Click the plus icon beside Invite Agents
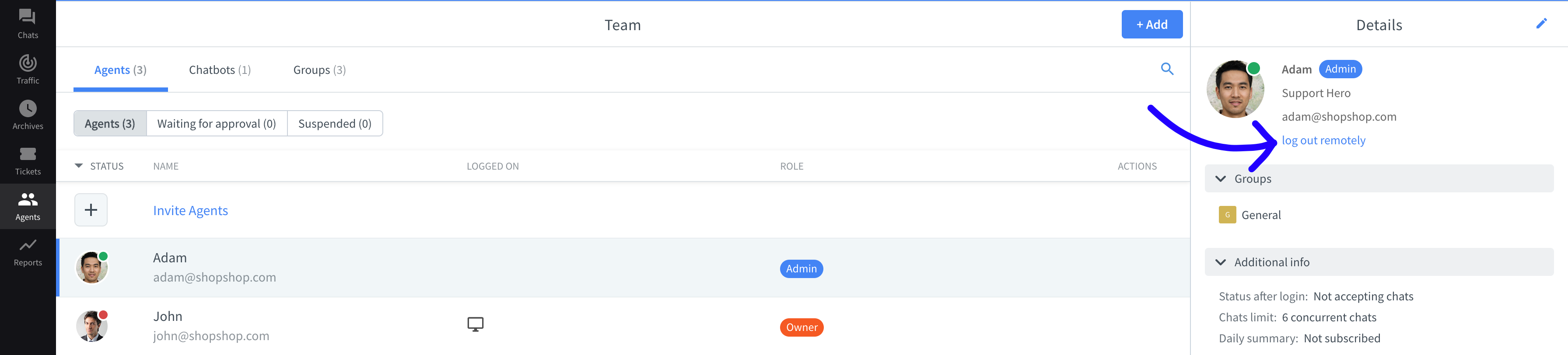 91,210
